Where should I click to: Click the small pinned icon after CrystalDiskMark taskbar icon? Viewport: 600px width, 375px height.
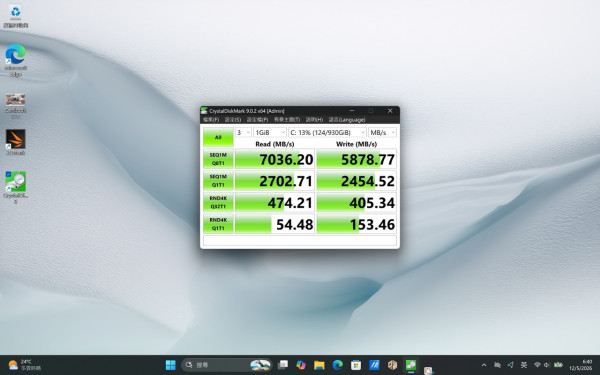pyautogui.click(x=428, y=370)
